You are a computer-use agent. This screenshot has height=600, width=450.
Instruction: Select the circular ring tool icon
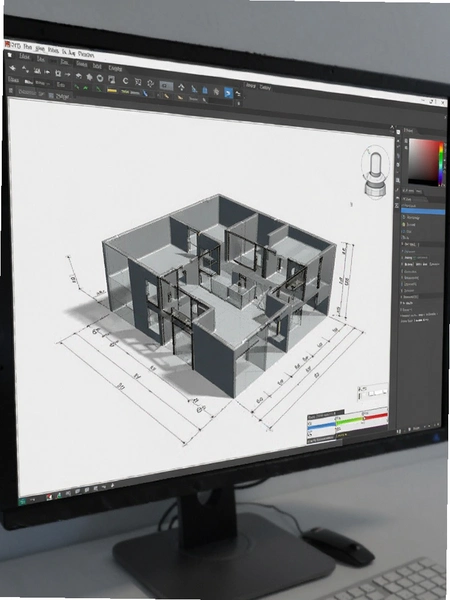100,78
